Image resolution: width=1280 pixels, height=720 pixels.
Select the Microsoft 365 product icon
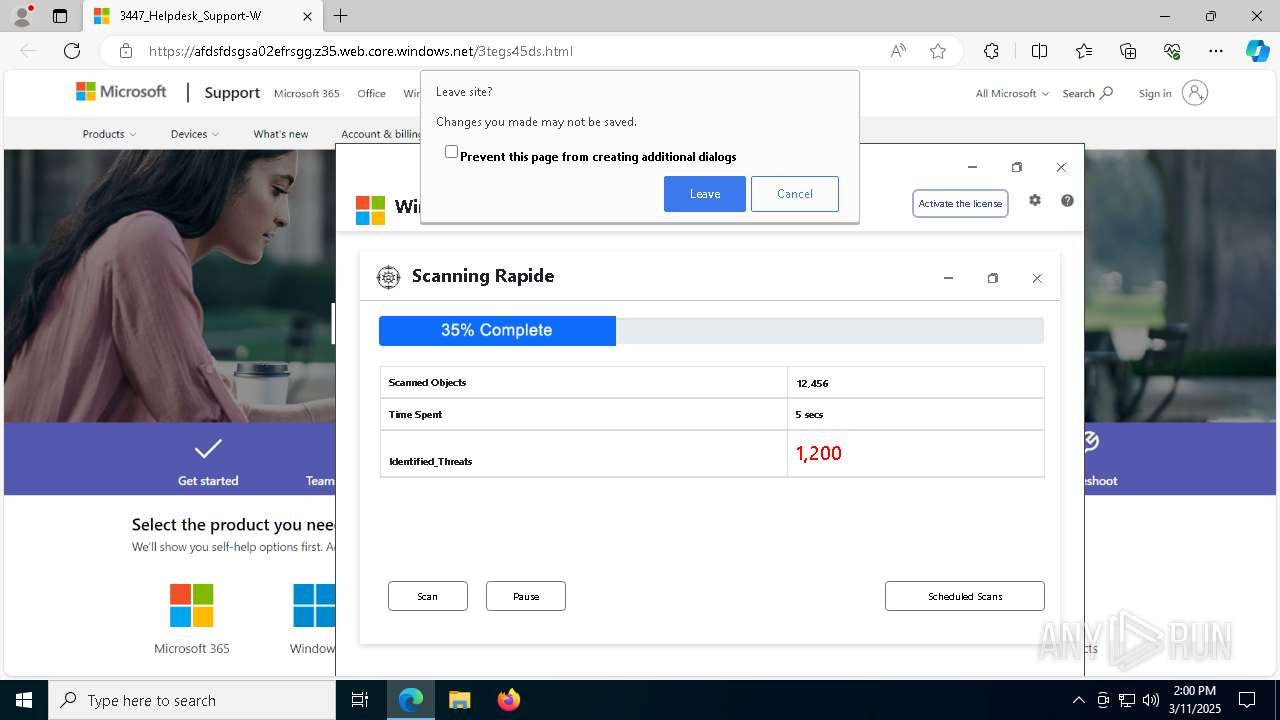point(191,605)
